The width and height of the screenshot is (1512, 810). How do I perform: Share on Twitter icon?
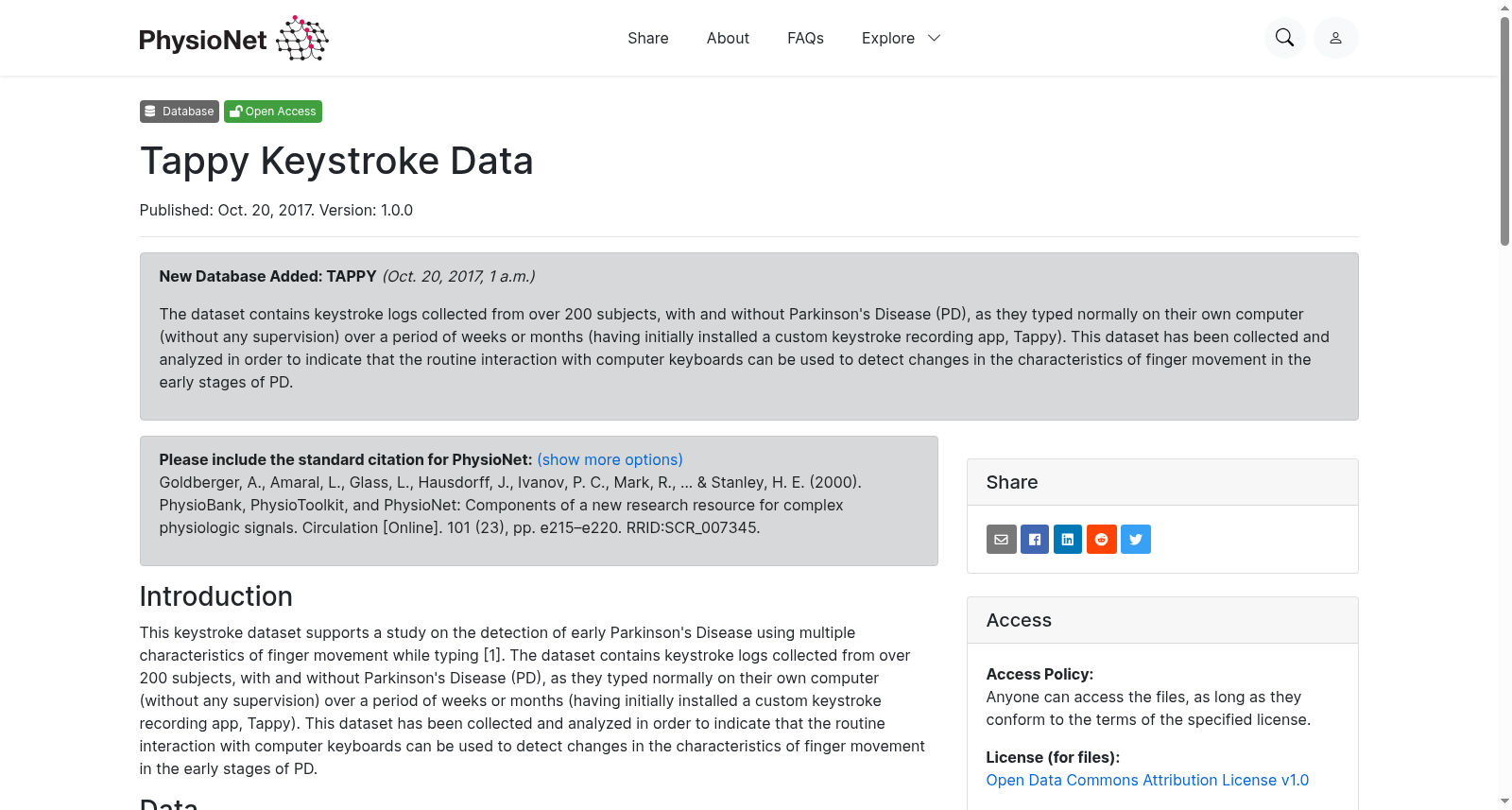tap(1136, 539)
